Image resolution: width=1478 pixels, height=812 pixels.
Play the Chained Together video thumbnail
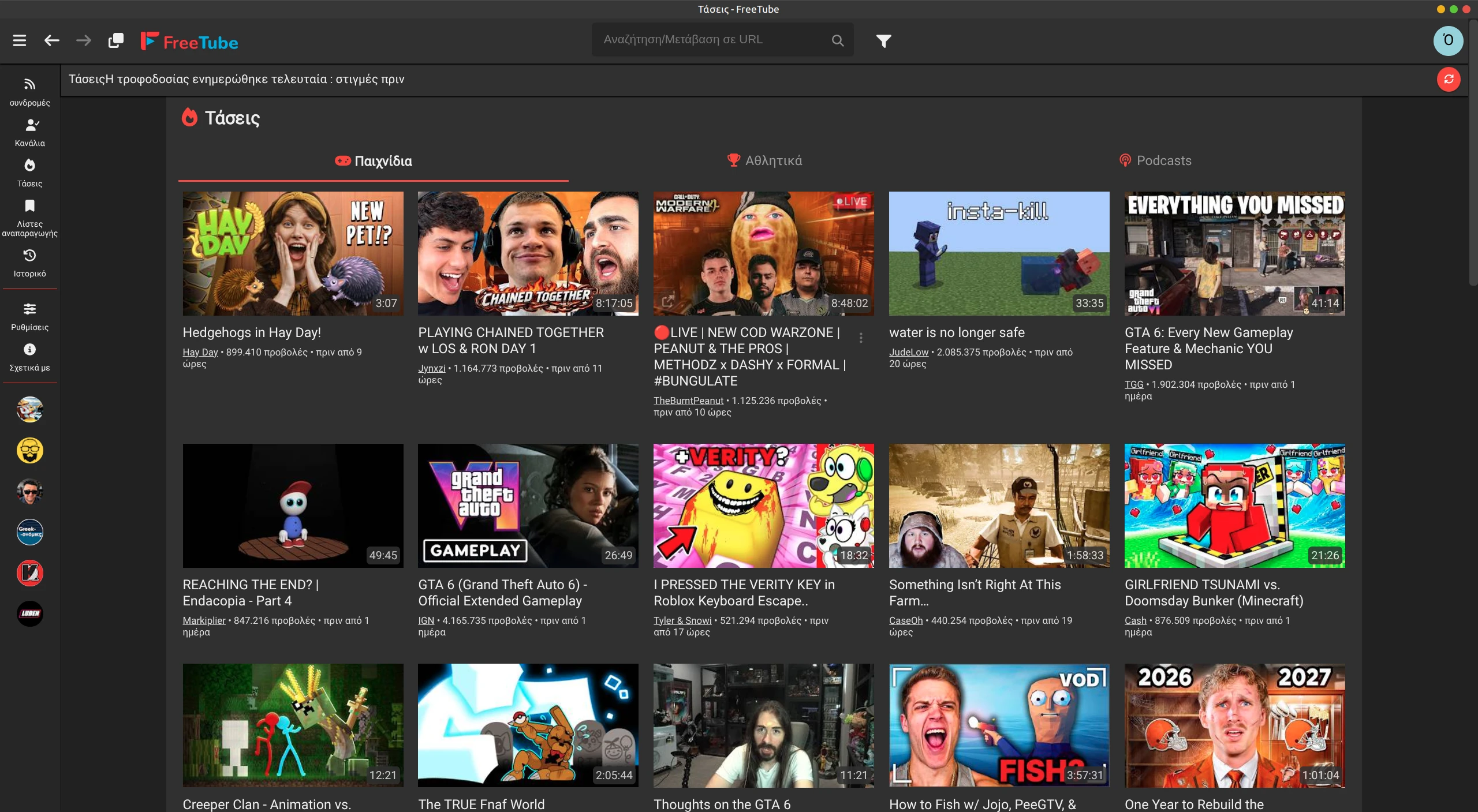[528, 253]
